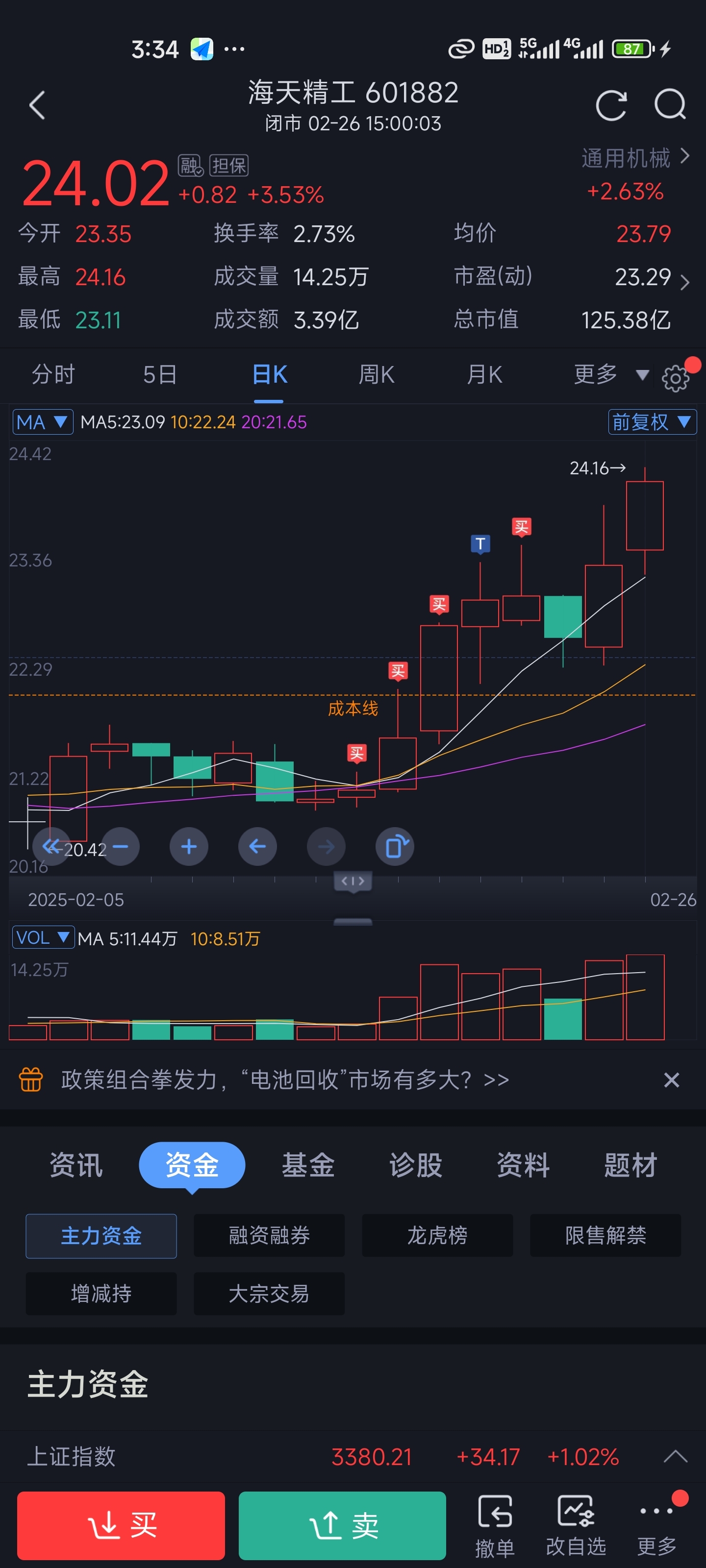This screenshot has height=1568, width=706.
Task: Open the 龙虎榜 section
Action: [x=437, y=1235]
